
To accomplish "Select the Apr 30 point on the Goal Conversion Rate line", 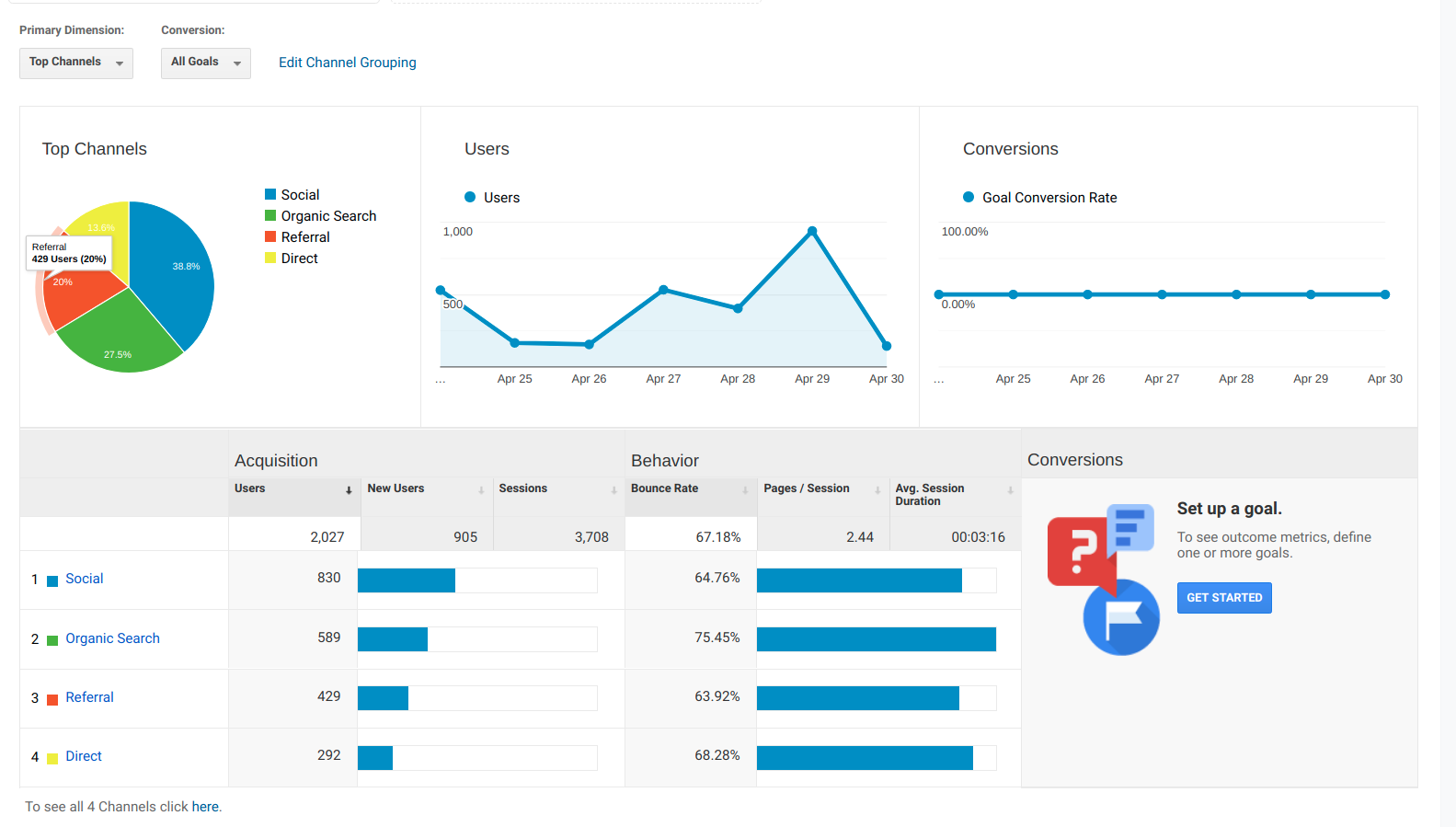I will coord(1385,294).
